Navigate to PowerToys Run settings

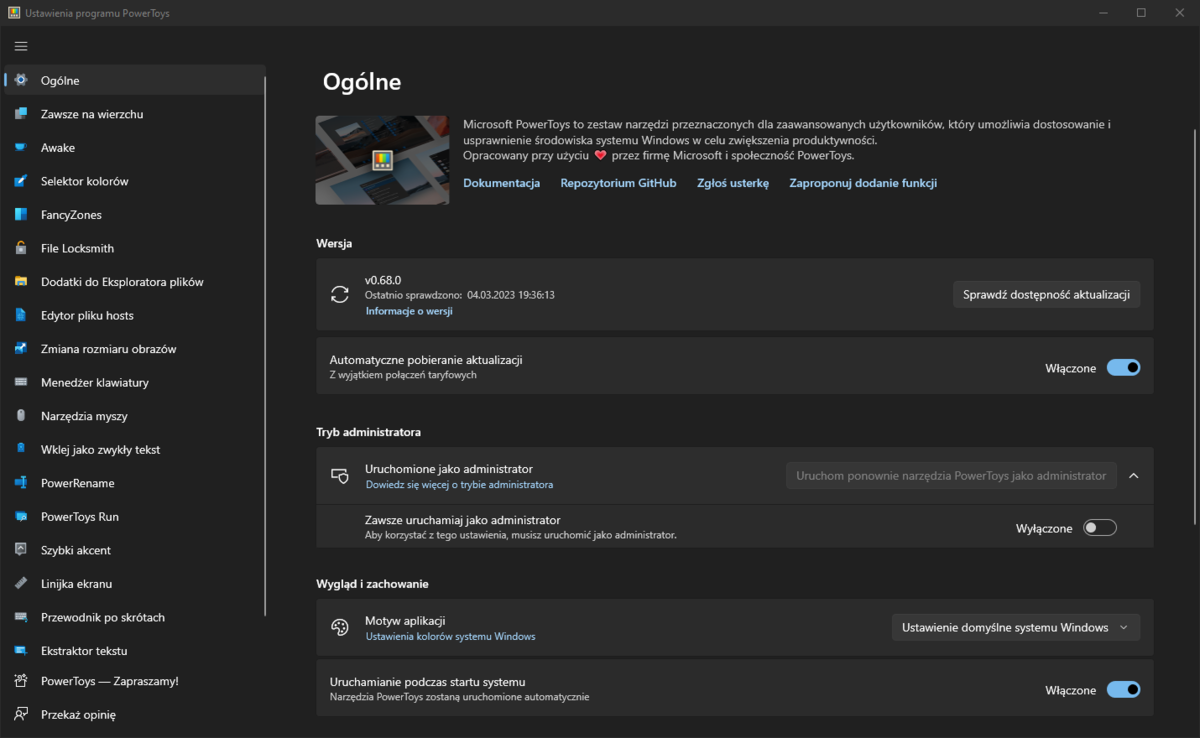(135, 517)
